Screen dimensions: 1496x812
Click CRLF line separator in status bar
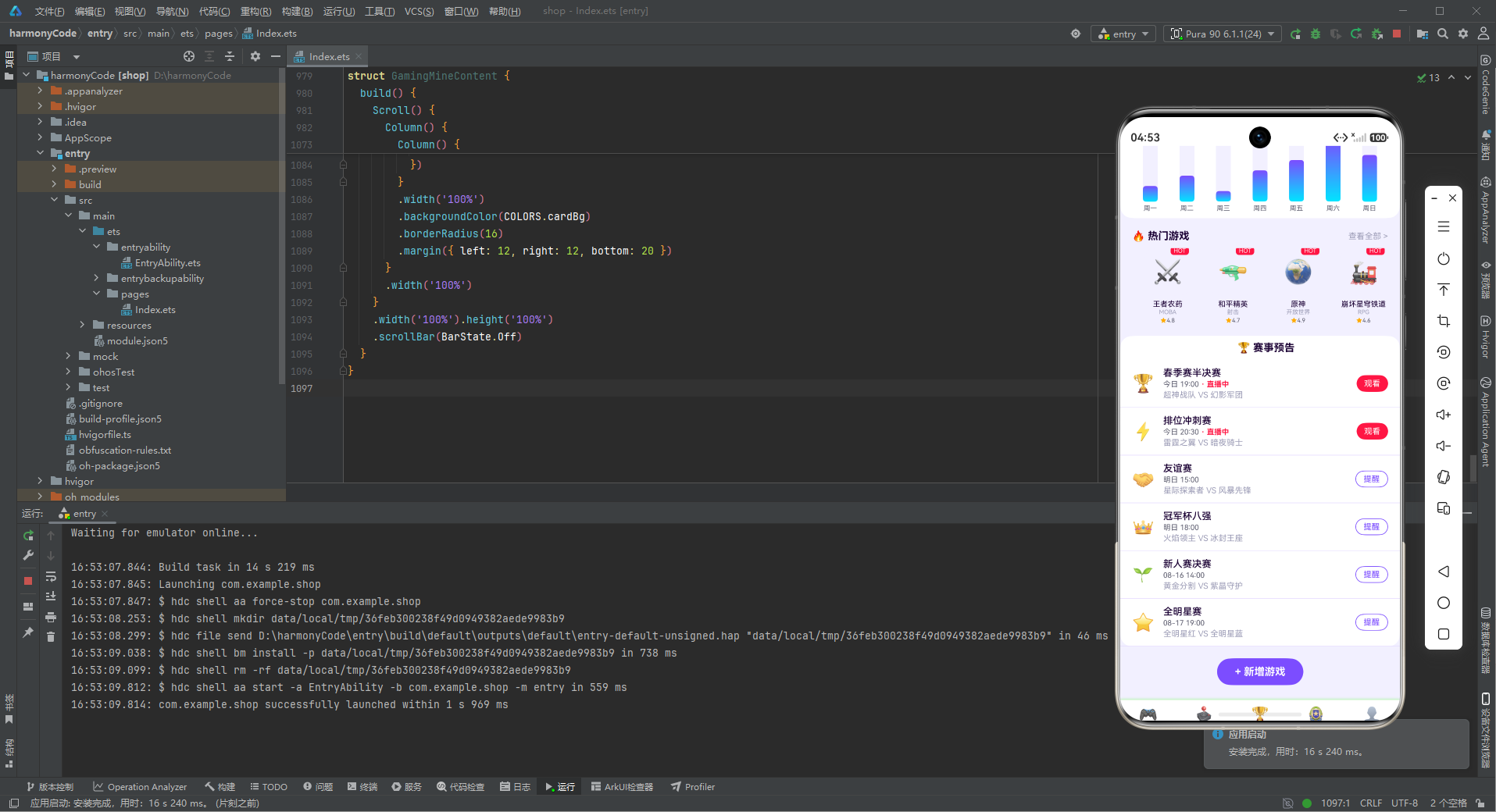coord(1370,803)
